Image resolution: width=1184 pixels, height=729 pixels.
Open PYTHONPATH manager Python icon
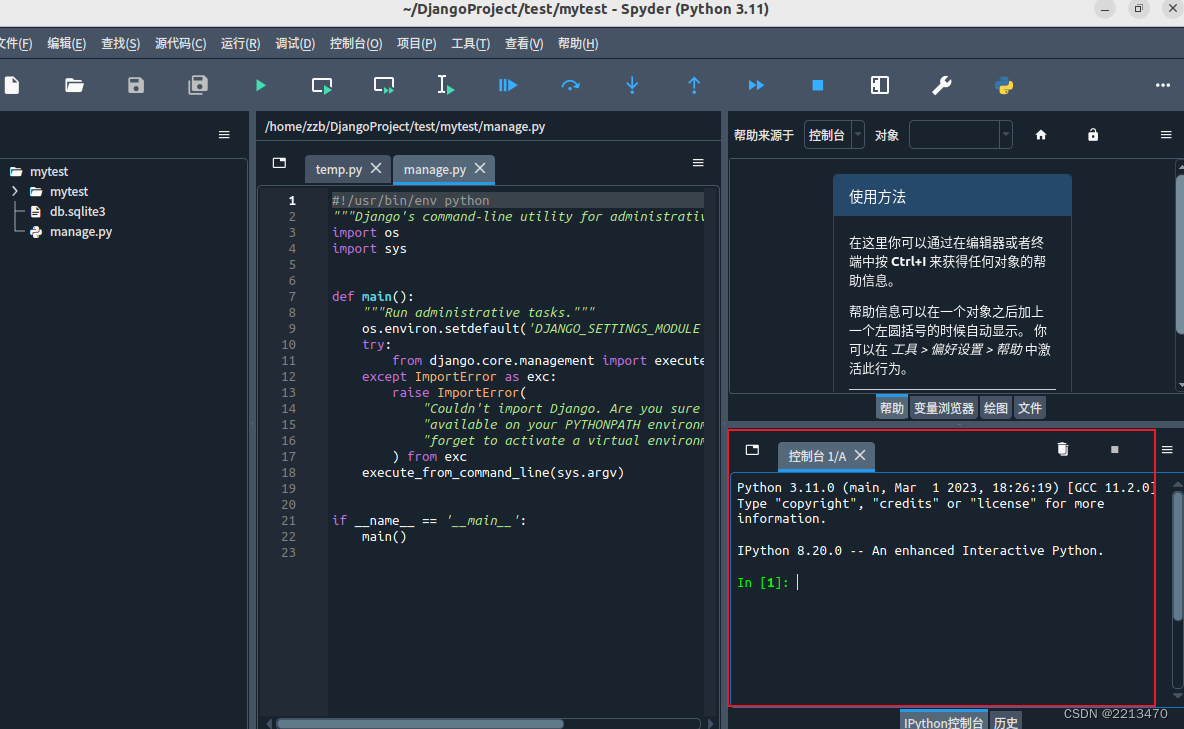[1004, 85]
